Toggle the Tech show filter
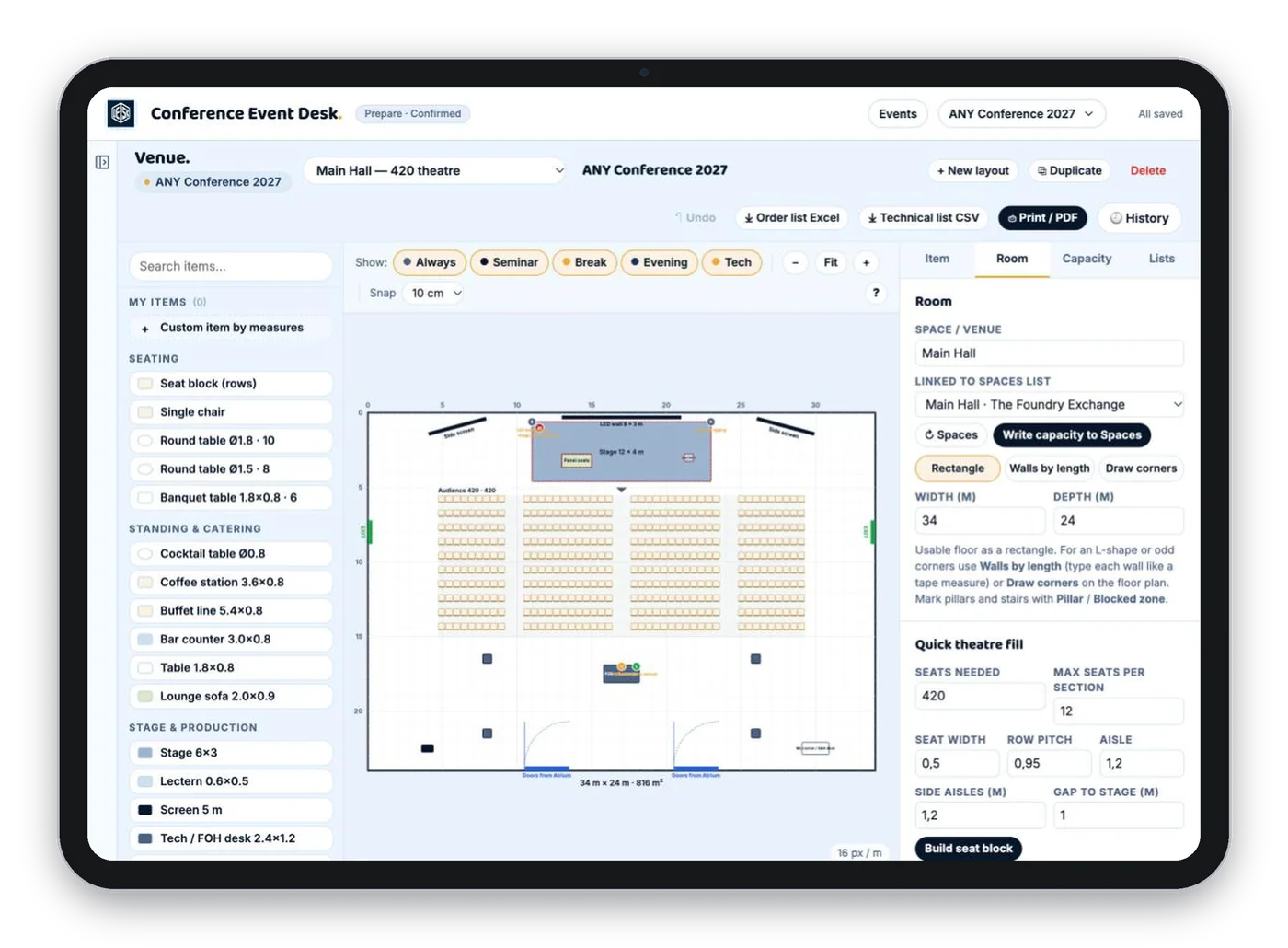 pyautogui.click(x=732, y=262)
